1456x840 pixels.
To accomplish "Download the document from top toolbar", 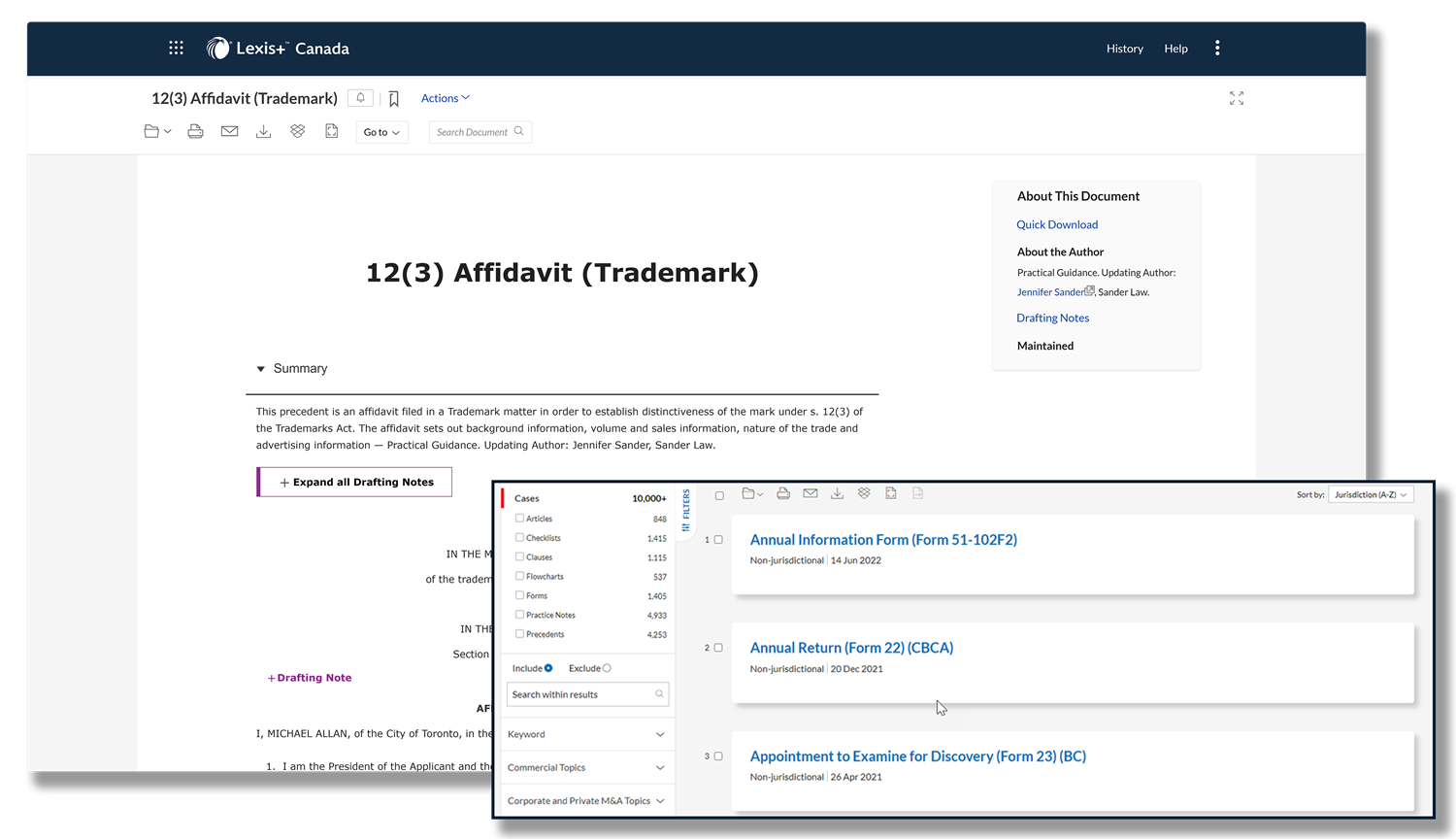I will pos(263,131).
